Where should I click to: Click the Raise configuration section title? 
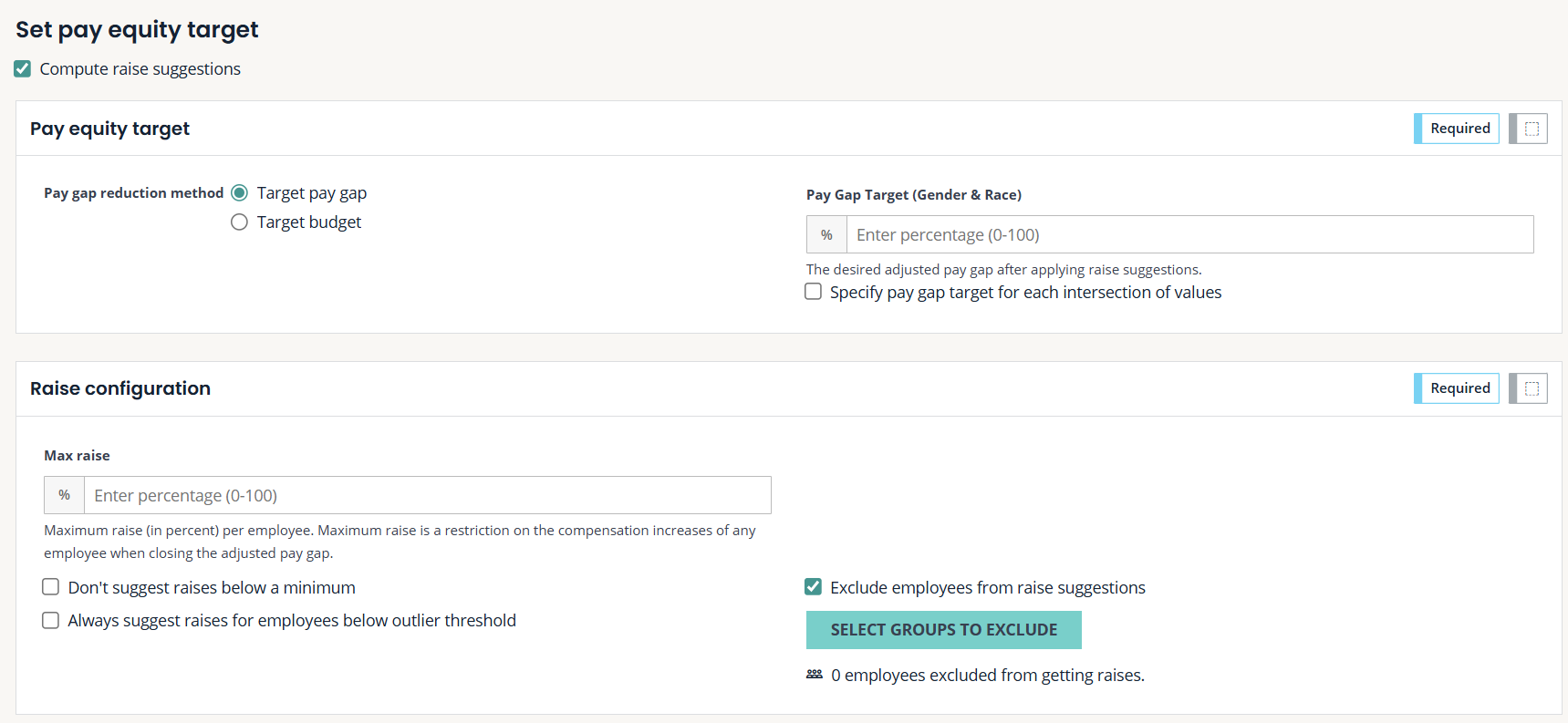point(120,388)
